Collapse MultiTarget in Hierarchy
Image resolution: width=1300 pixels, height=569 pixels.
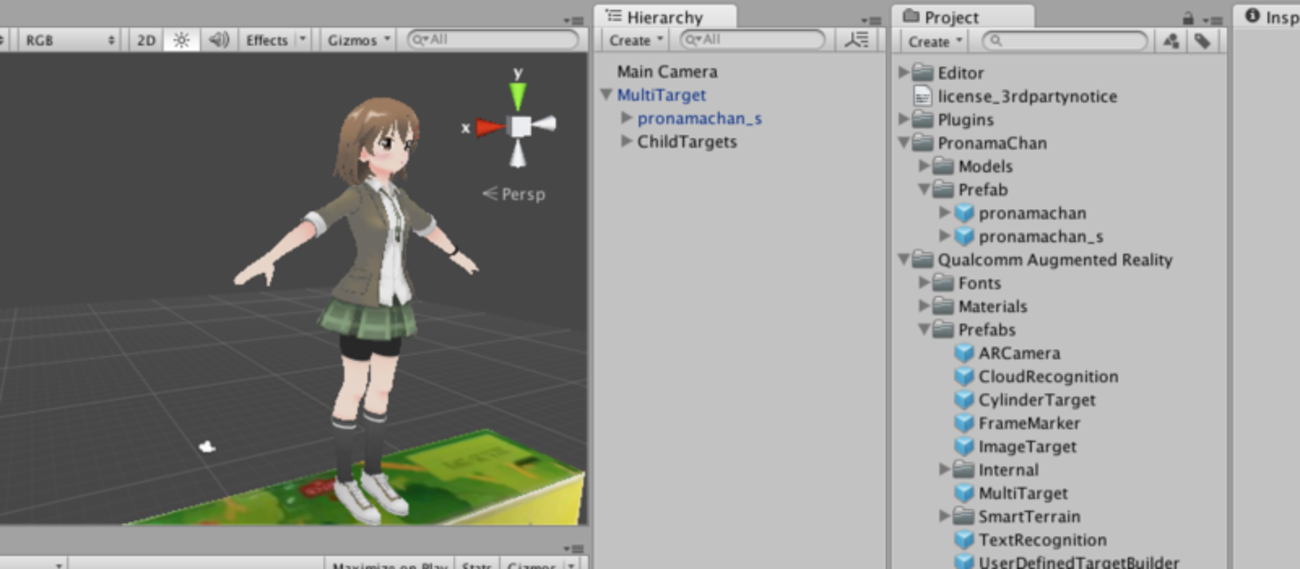pos(606,95)
